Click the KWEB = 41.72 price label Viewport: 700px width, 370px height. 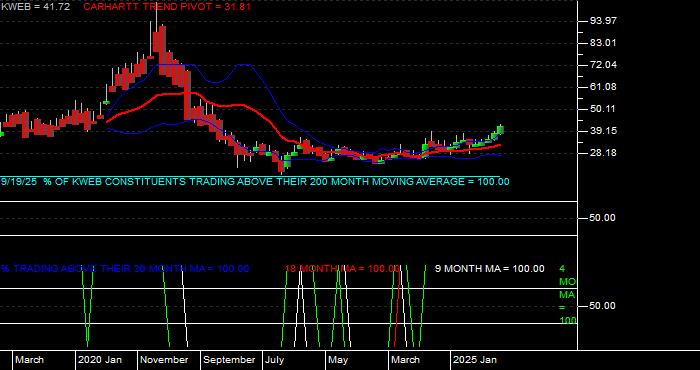click(35, 7)
